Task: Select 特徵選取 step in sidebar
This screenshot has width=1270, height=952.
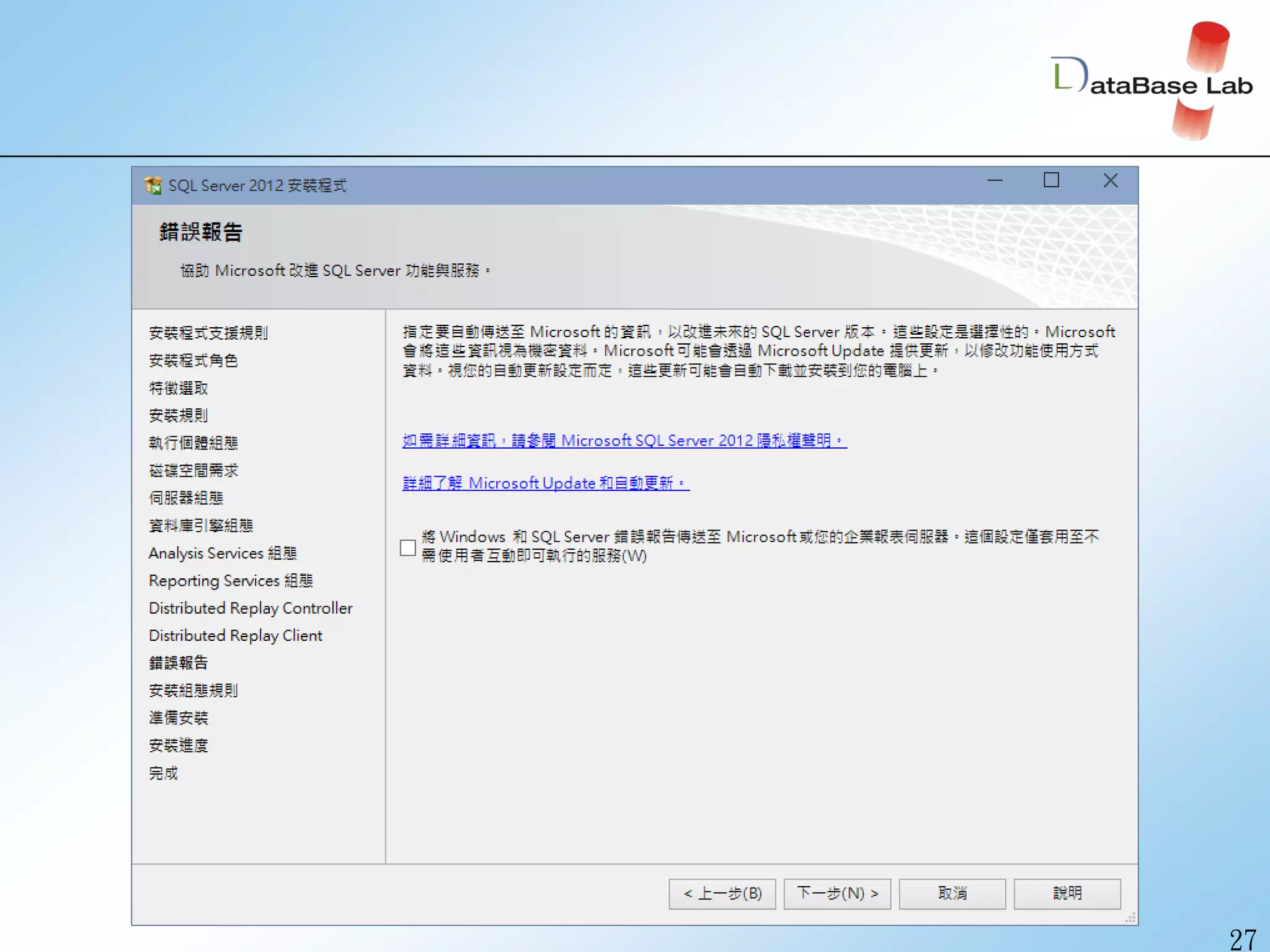Action: coord(179,388)
